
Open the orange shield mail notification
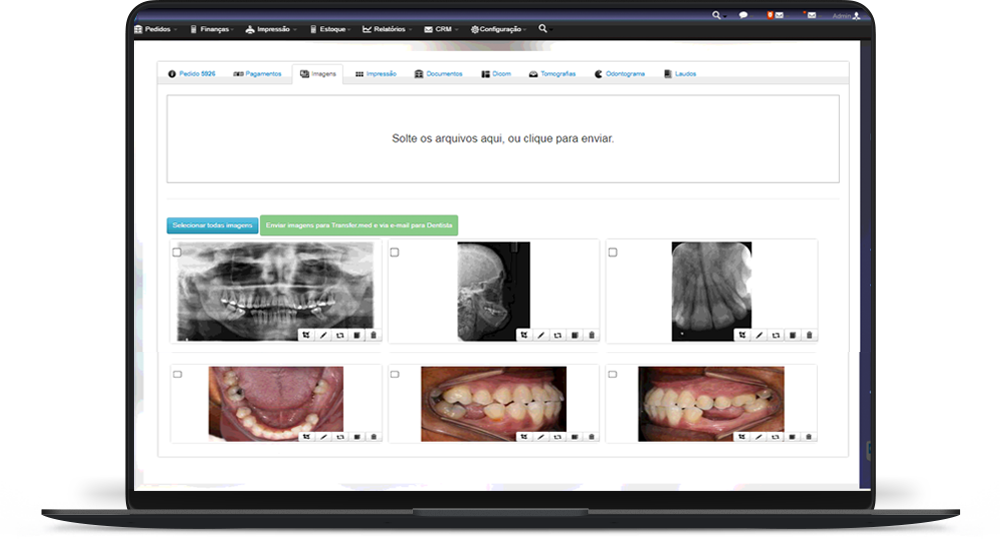click(775, 15)
